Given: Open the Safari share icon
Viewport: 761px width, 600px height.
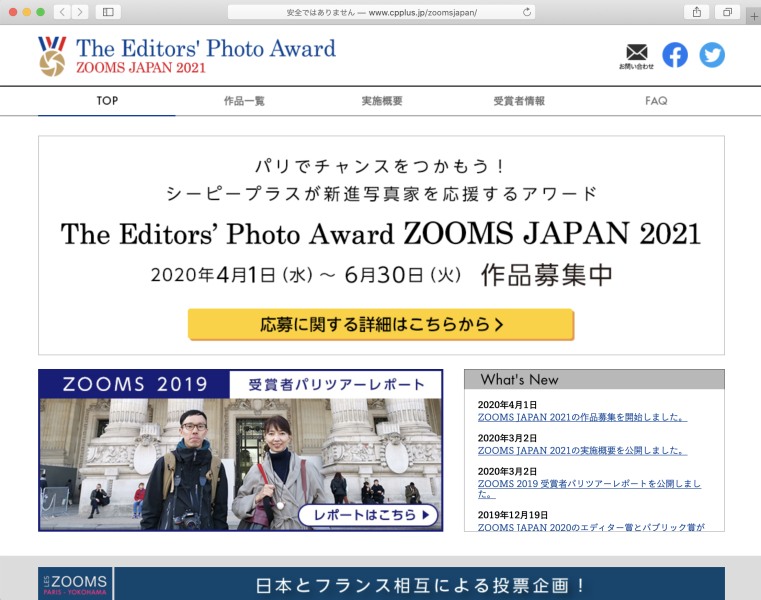Looking at the screenshot, I should click(696, 12).
